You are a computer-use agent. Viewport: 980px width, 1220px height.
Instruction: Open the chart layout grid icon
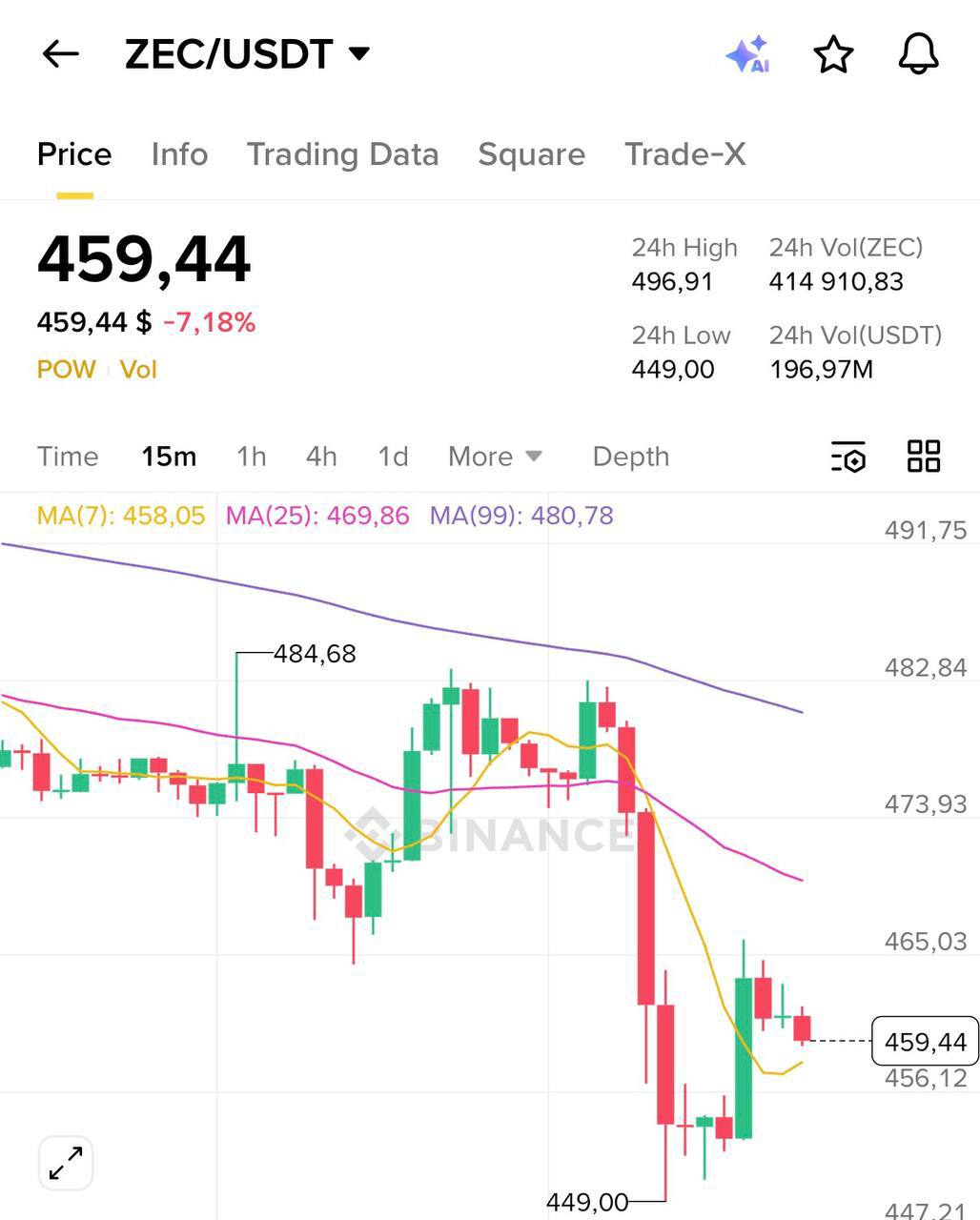tap(923, 457)
